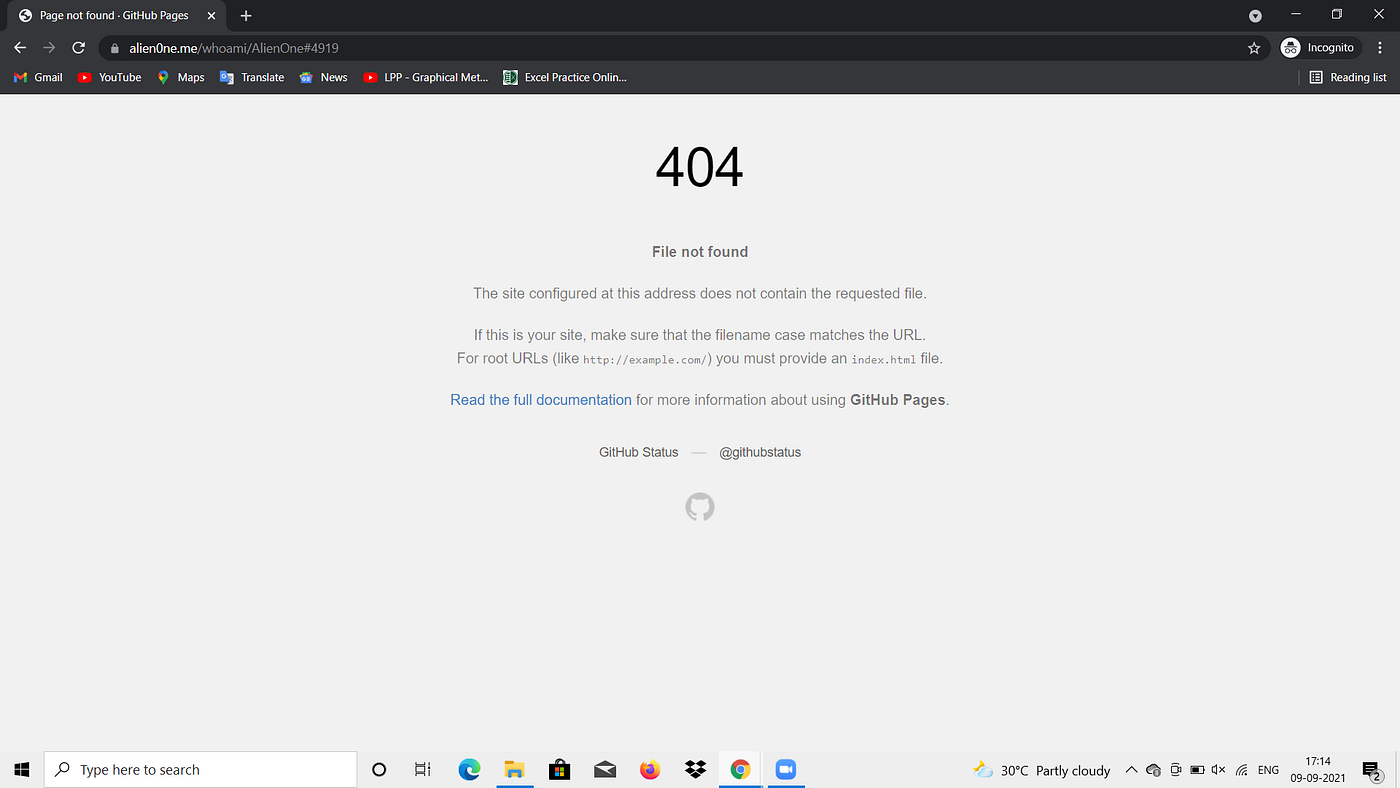
Task: Bookmark this page with the star icon
Action: coord(1254,47)
